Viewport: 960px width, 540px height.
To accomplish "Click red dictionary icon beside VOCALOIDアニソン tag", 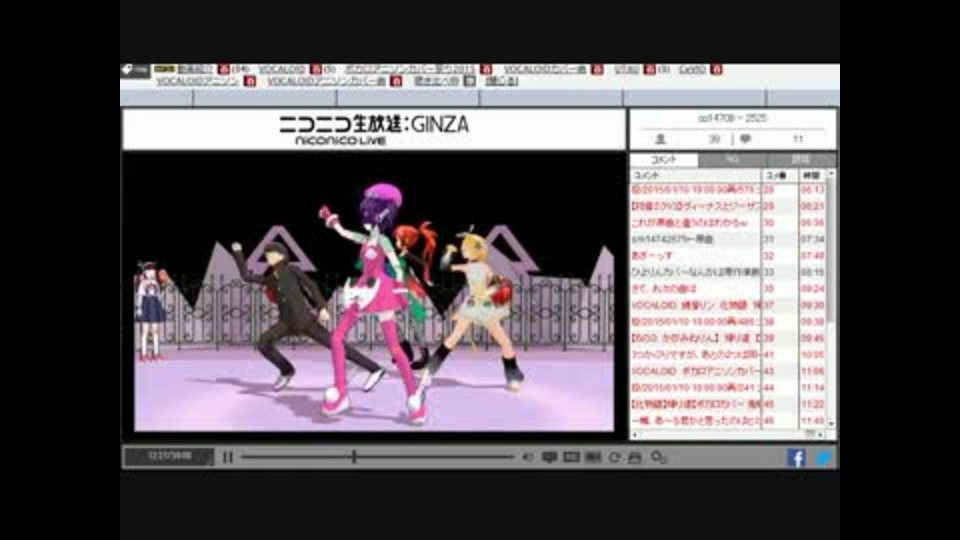I will 250,81.
